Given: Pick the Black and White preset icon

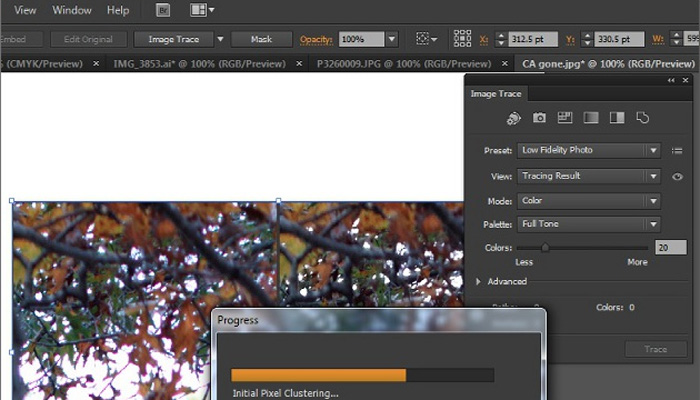Looking at the screenshot, I should [617, 118].
